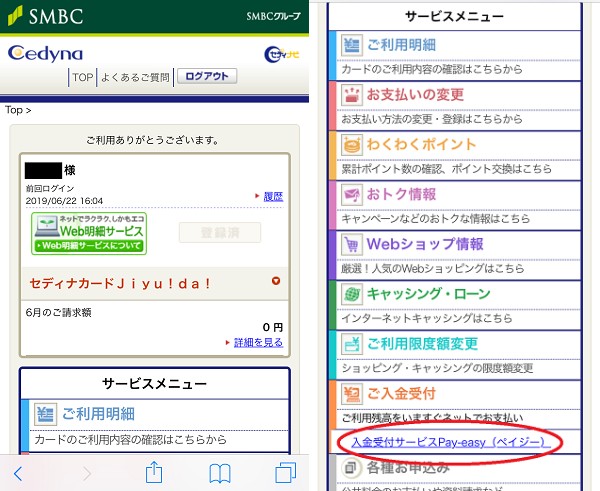Click the greyed 登録済 button
Viewport: 600px width, 491px height.
point(220,232)
